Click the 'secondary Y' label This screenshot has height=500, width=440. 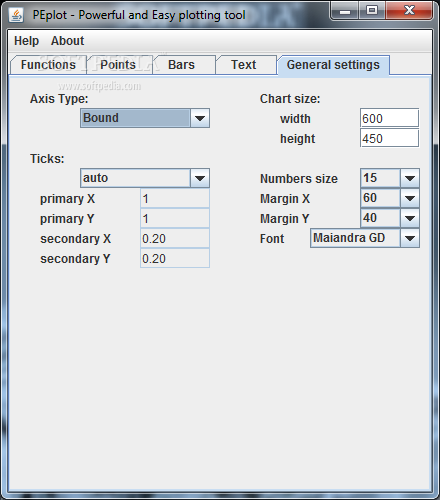[75, 259]
